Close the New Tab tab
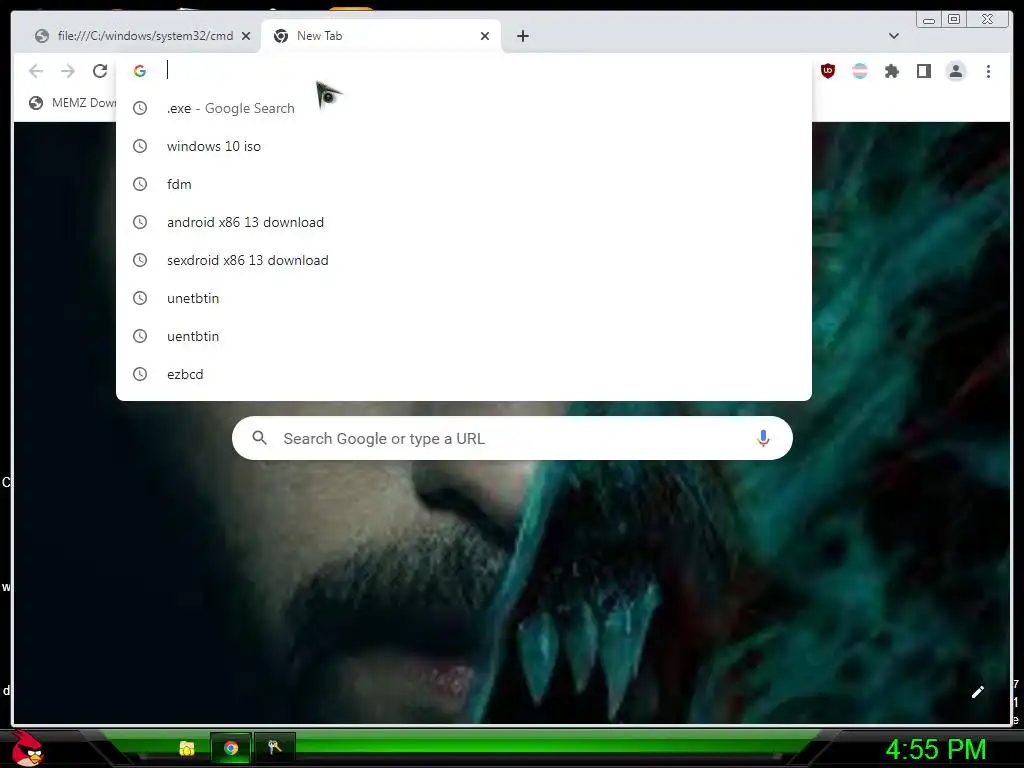The image size is (1024, 768). [485, 36]
